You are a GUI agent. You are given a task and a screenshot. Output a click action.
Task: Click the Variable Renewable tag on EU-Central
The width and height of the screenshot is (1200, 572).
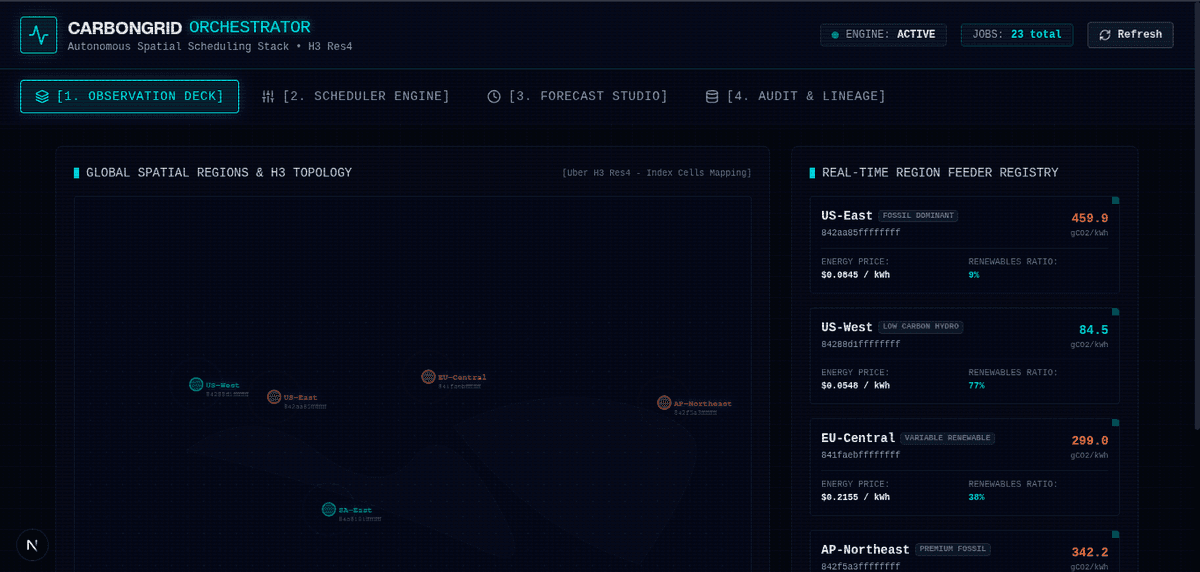click(x=947, y=438)
